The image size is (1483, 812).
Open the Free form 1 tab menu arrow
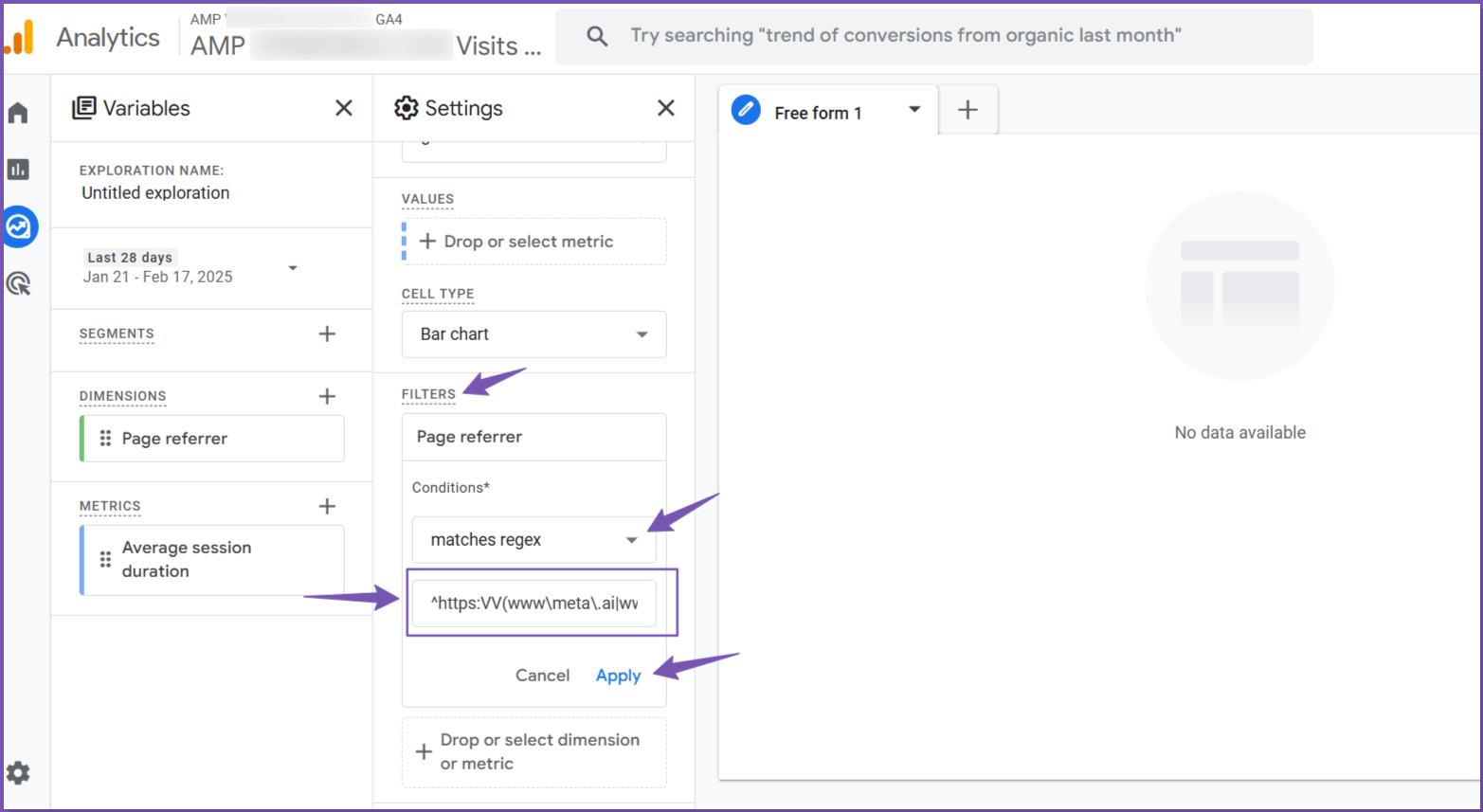[914, 110]
